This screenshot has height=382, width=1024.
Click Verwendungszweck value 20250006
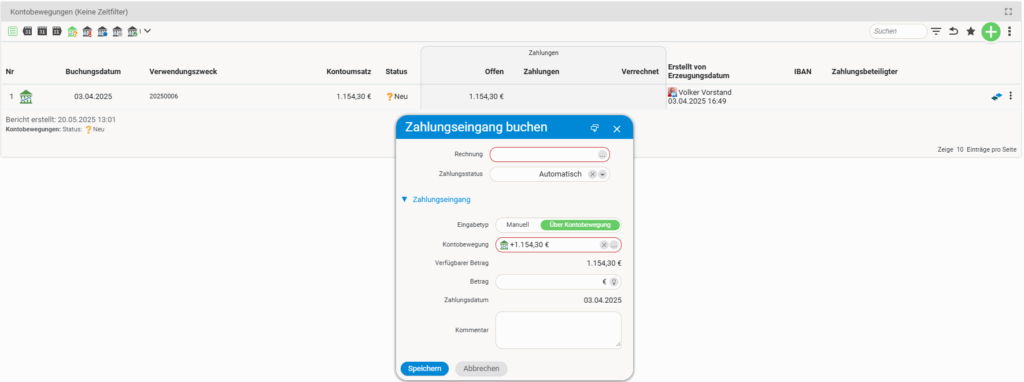164,97
